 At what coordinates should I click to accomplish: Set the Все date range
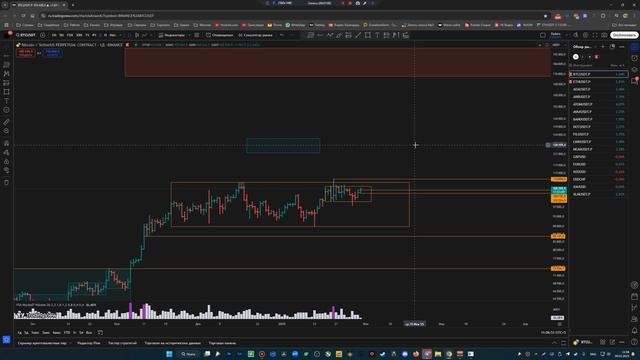89,333
